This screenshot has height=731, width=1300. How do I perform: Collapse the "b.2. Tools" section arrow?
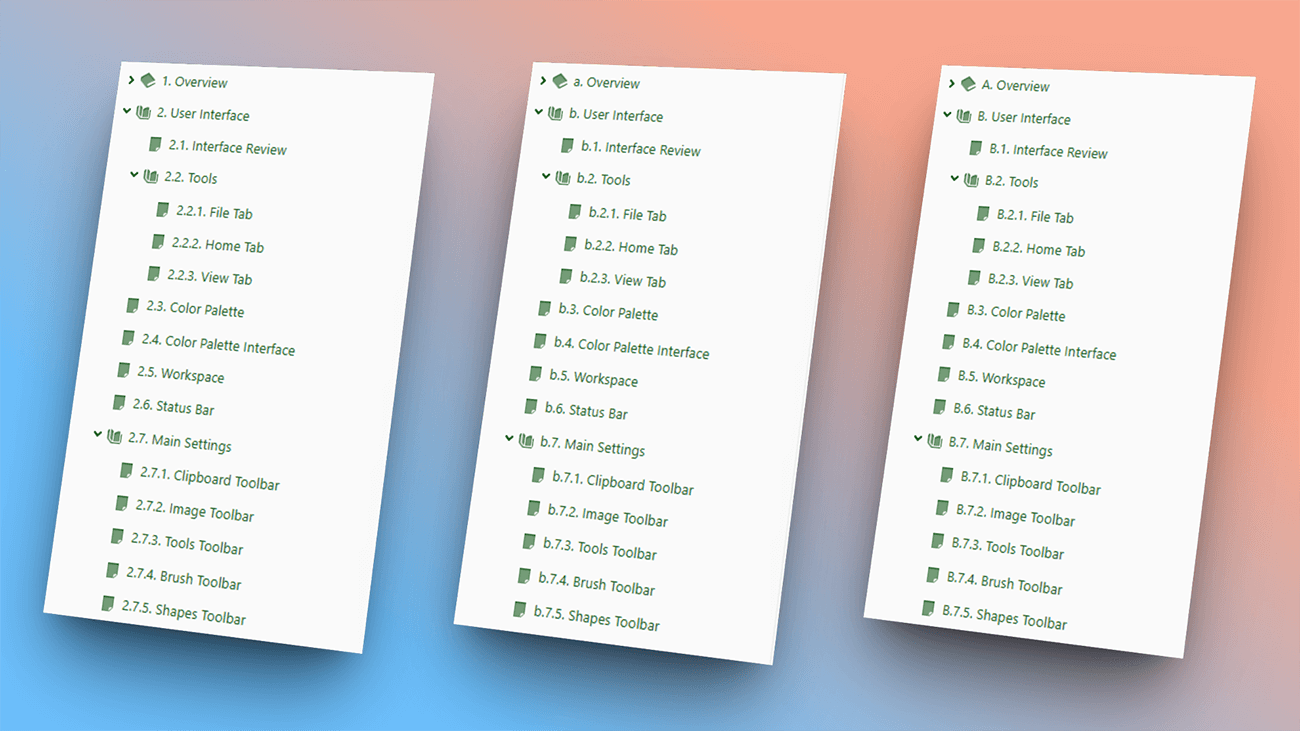click(546, 177)
